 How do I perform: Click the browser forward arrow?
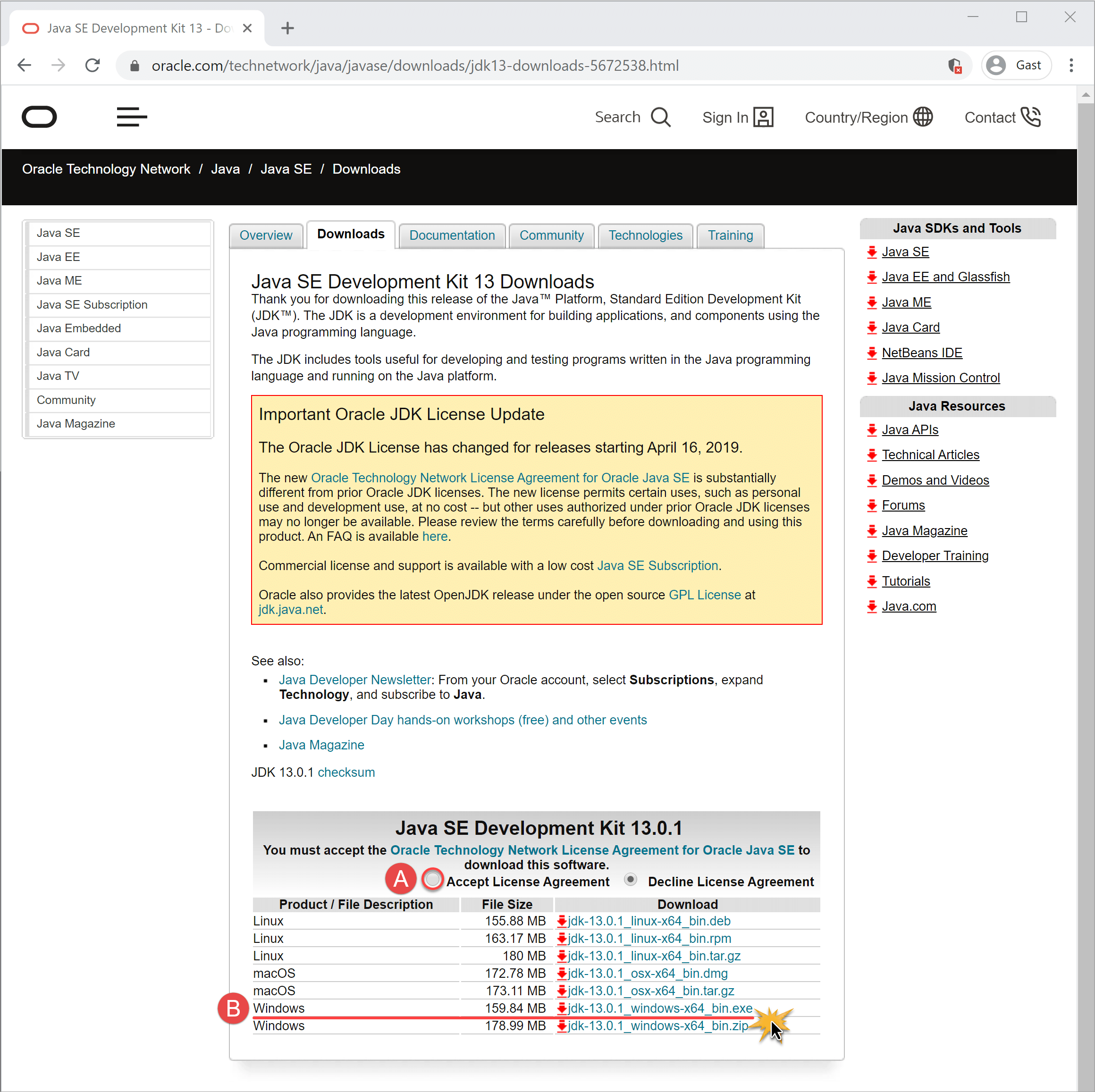pos(59,65)
